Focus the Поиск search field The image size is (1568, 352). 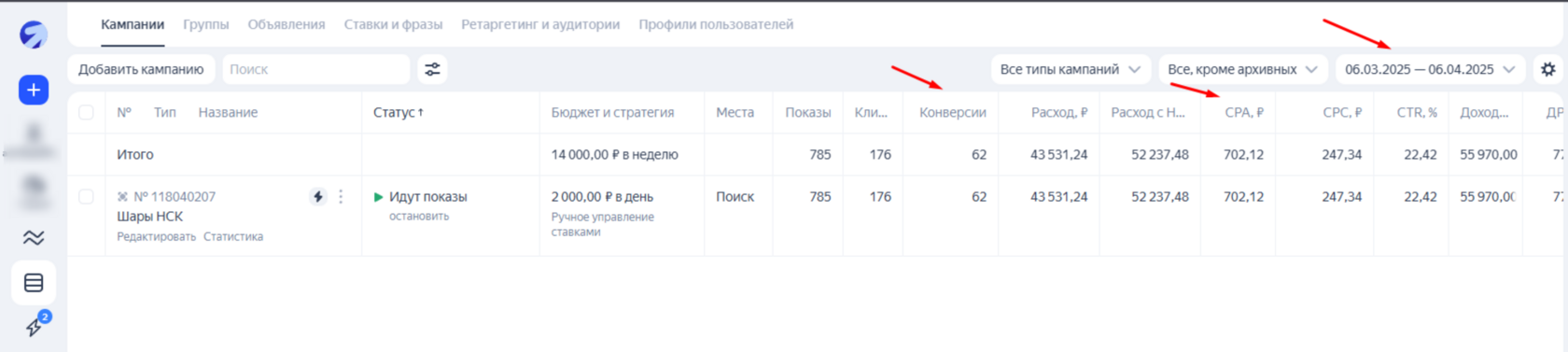point(315,69)
